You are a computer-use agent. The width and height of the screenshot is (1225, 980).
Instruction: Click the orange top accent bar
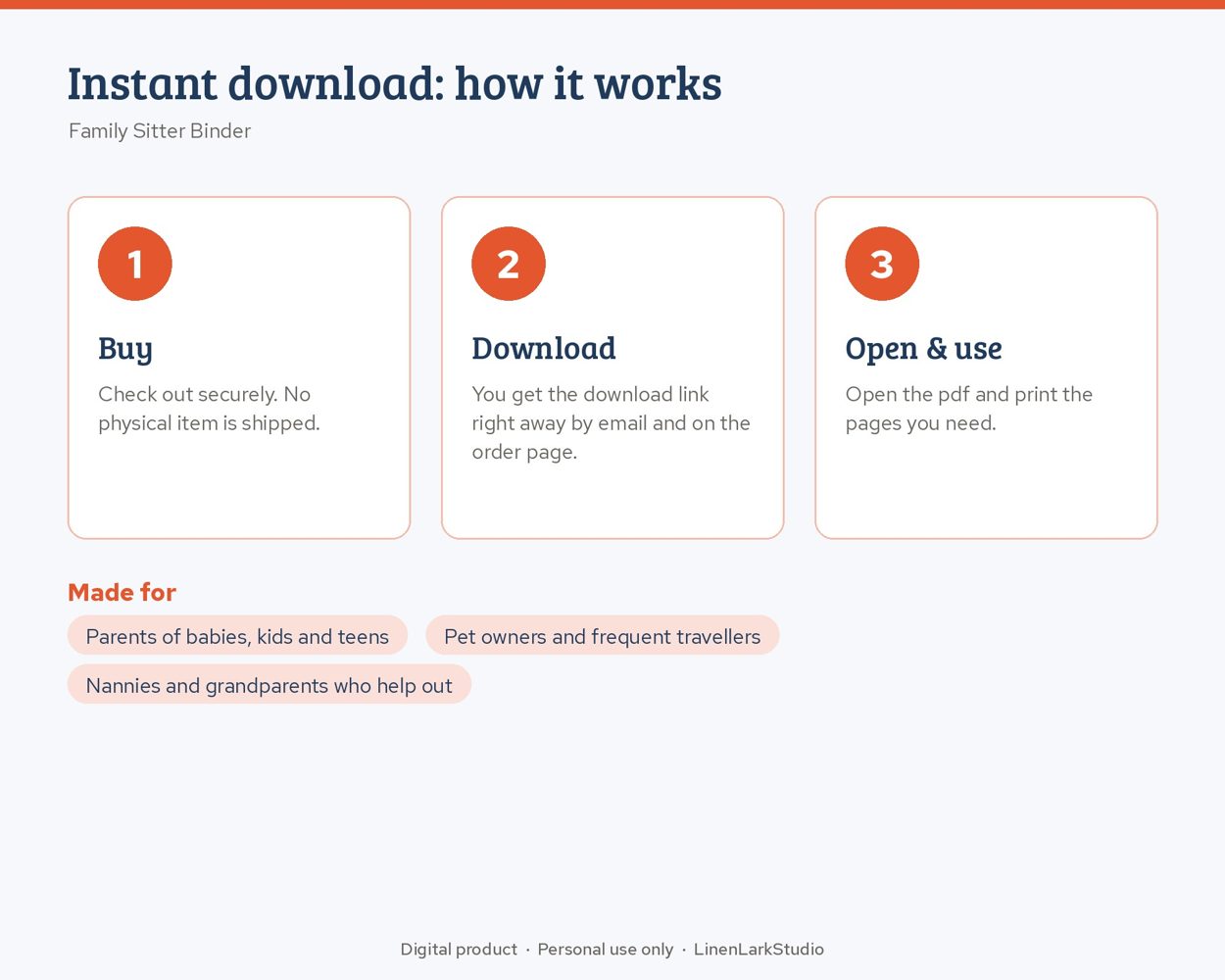click(612, 4)
